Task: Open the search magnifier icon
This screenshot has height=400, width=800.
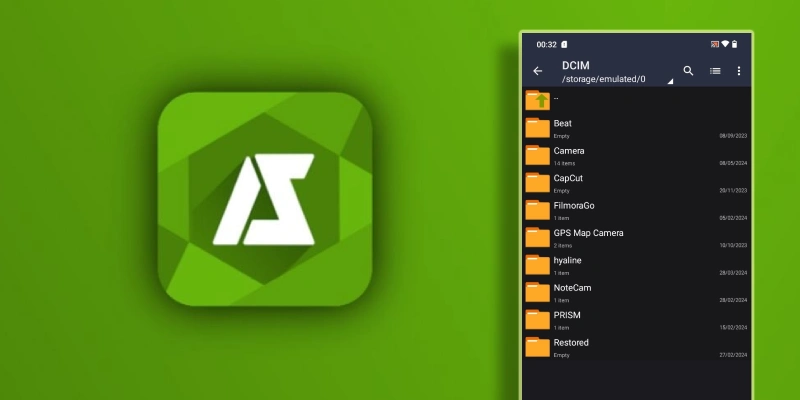Action: click(x=688, y=71)
